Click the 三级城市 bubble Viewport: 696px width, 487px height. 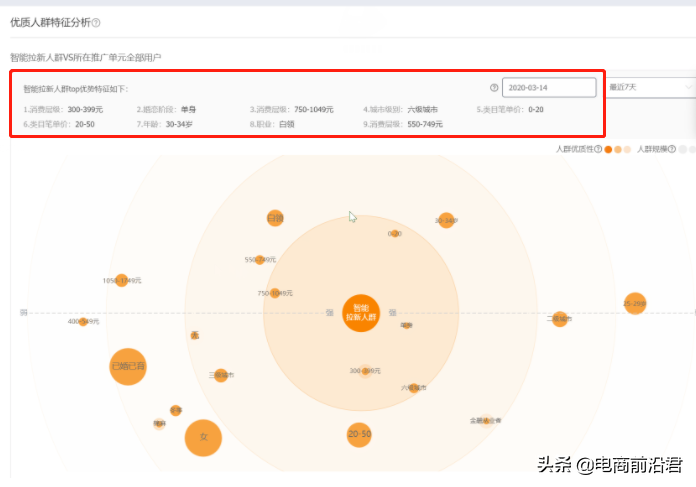pos(221,375)
